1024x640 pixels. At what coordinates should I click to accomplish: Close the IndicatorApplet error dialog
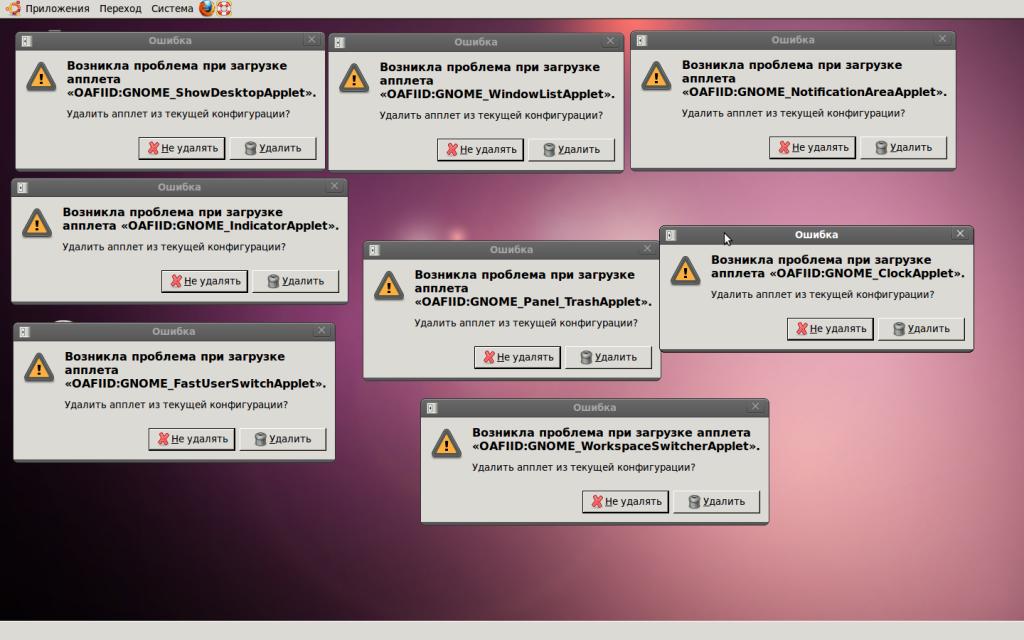[334, 186]
